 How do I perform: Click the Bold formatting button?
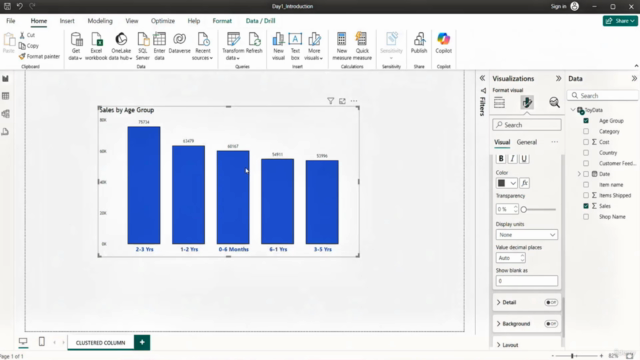click(x=501, y=159)
